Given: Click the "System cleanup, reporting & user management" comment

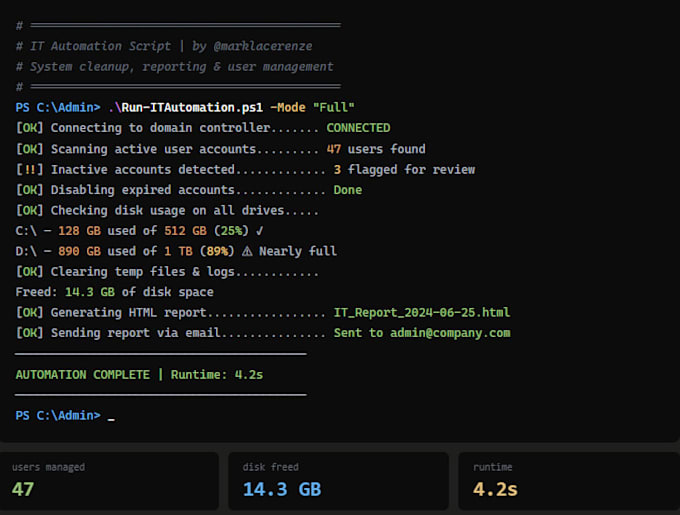Looking at the screenshot, I should coord(174,66).
